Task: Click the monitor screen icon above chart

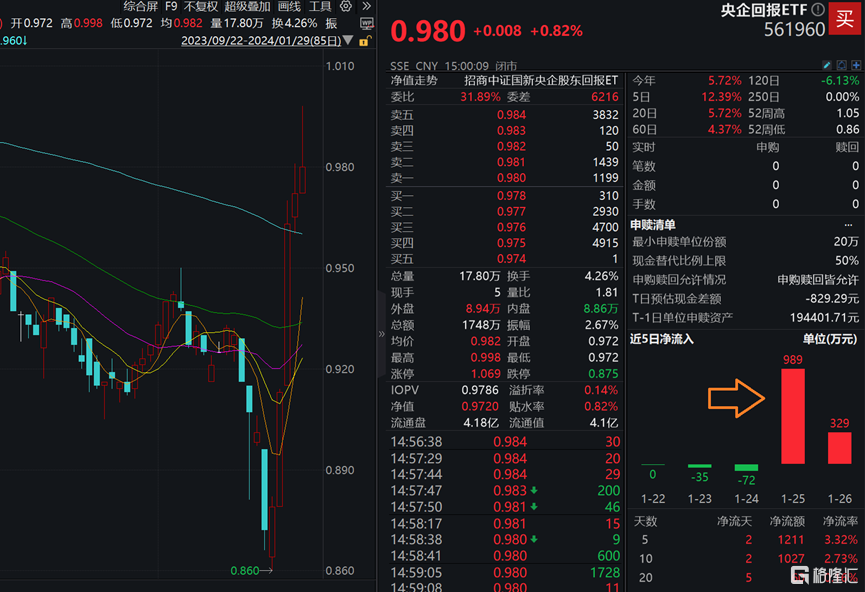Action: 366,24
